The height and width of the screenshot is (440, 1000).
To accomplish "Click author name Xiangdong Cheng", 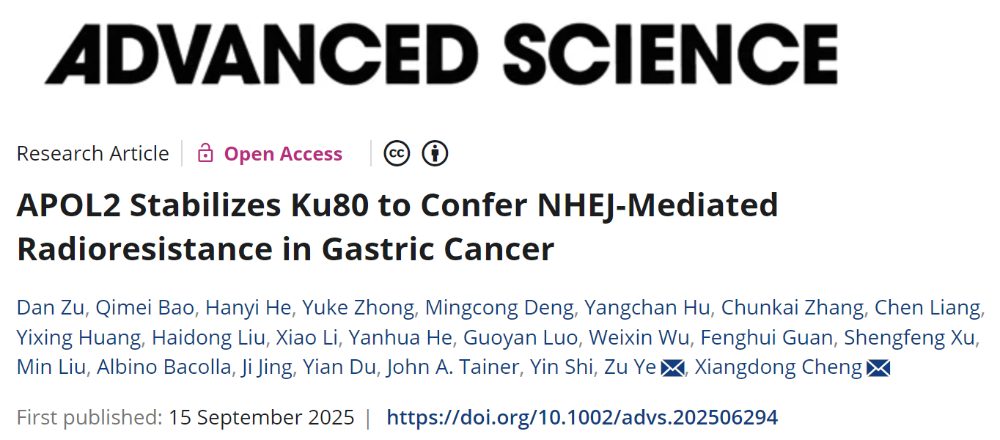I will [x=777, y=367].
